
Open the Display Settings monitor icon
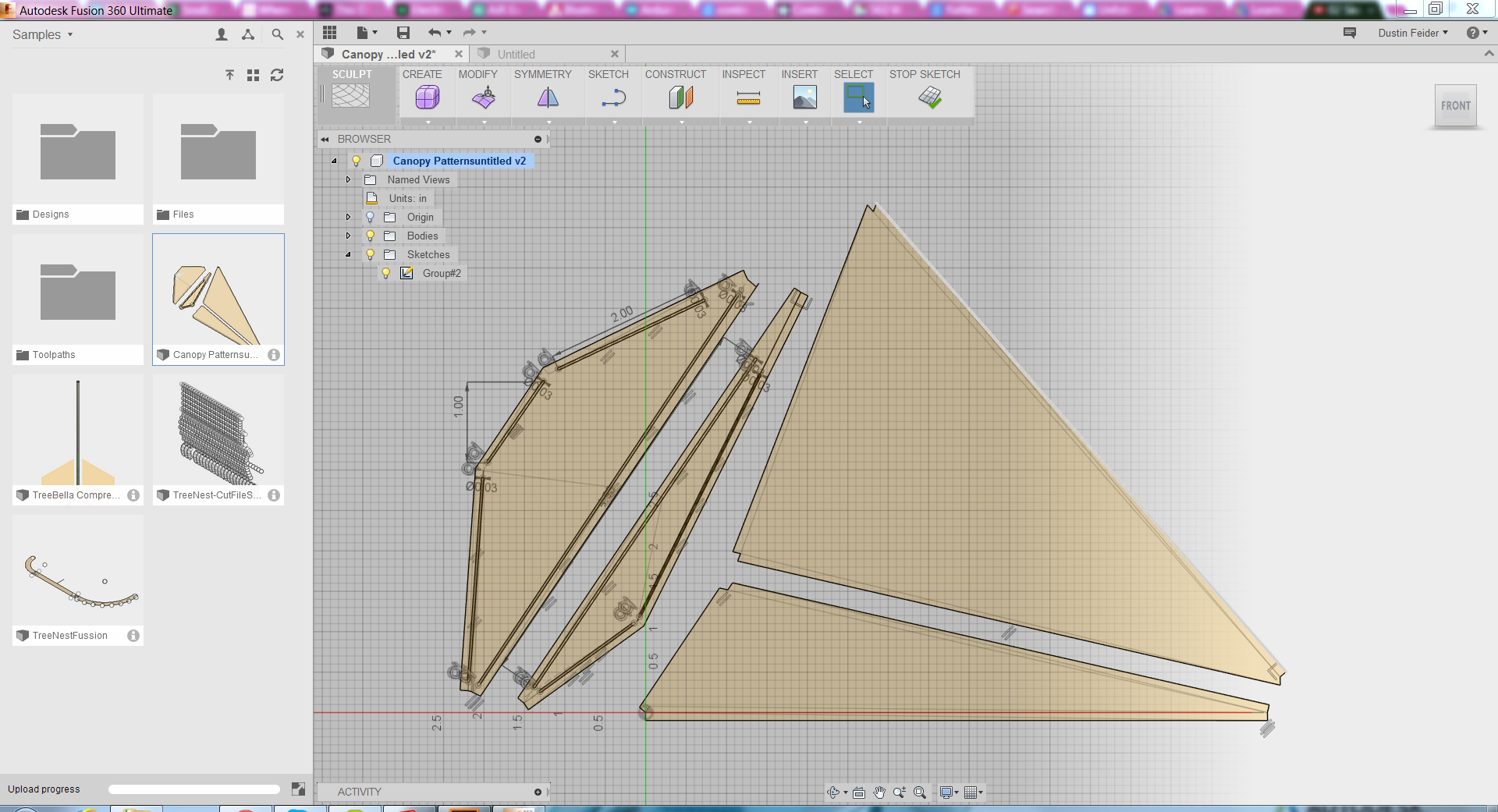946,792
